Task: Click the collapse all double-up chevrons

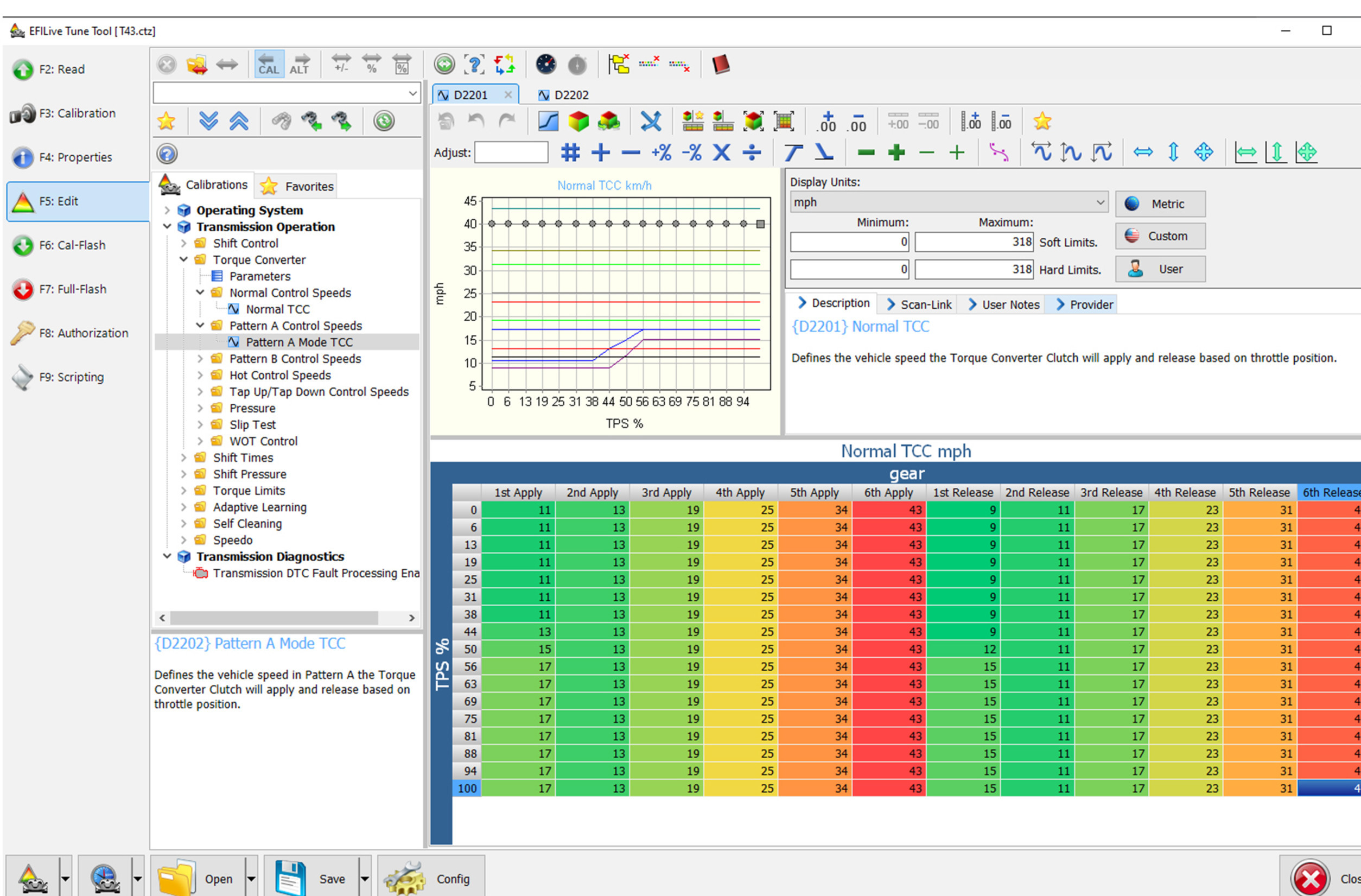Action: tap(239, 121)
